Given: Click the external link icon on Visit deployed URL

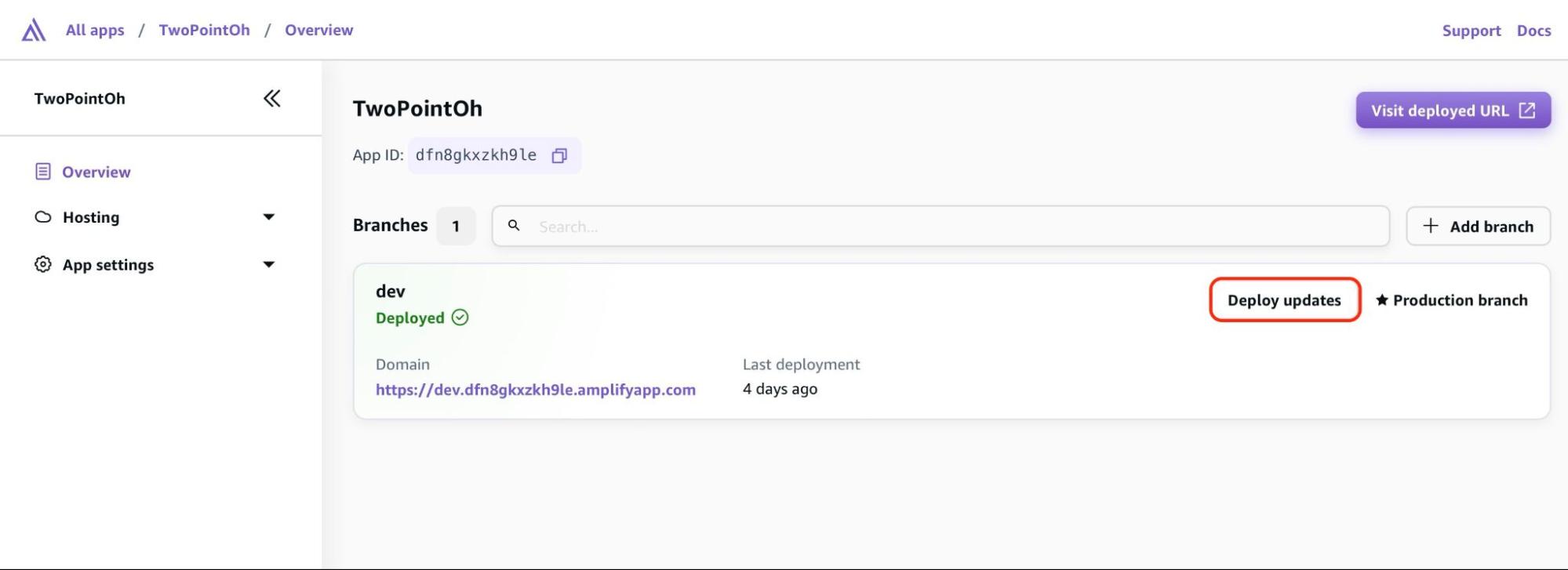Looking at the screenshot, I should click(1527, 111).
